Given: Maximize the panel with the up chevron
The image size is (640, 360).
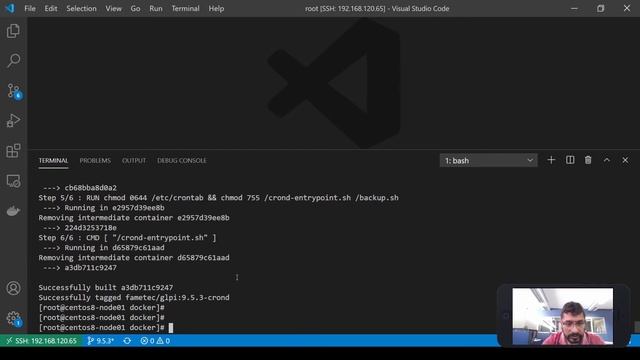Looking at the screenshot, I should coord(607,160).
